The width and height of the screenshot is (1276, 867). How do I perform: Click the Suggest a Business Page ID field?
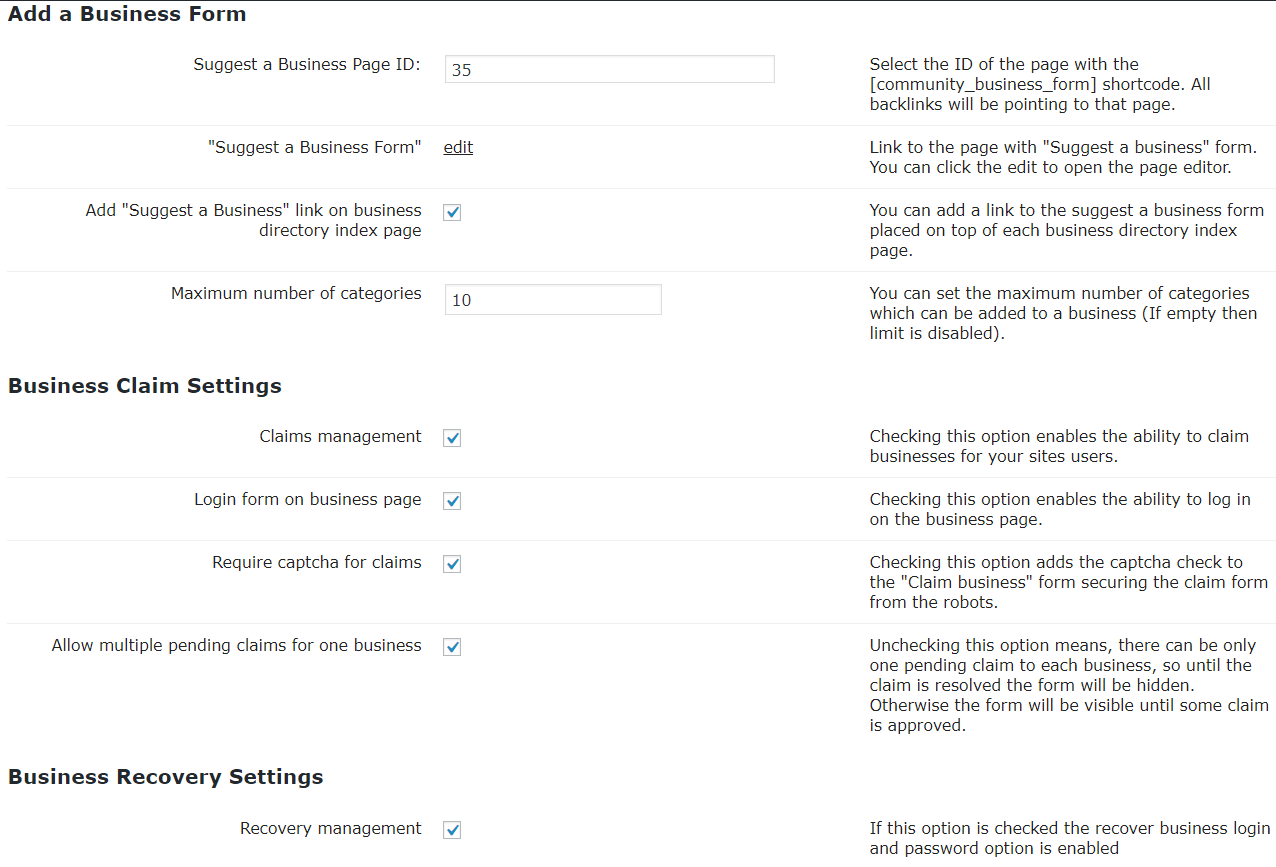click(609, 69)
